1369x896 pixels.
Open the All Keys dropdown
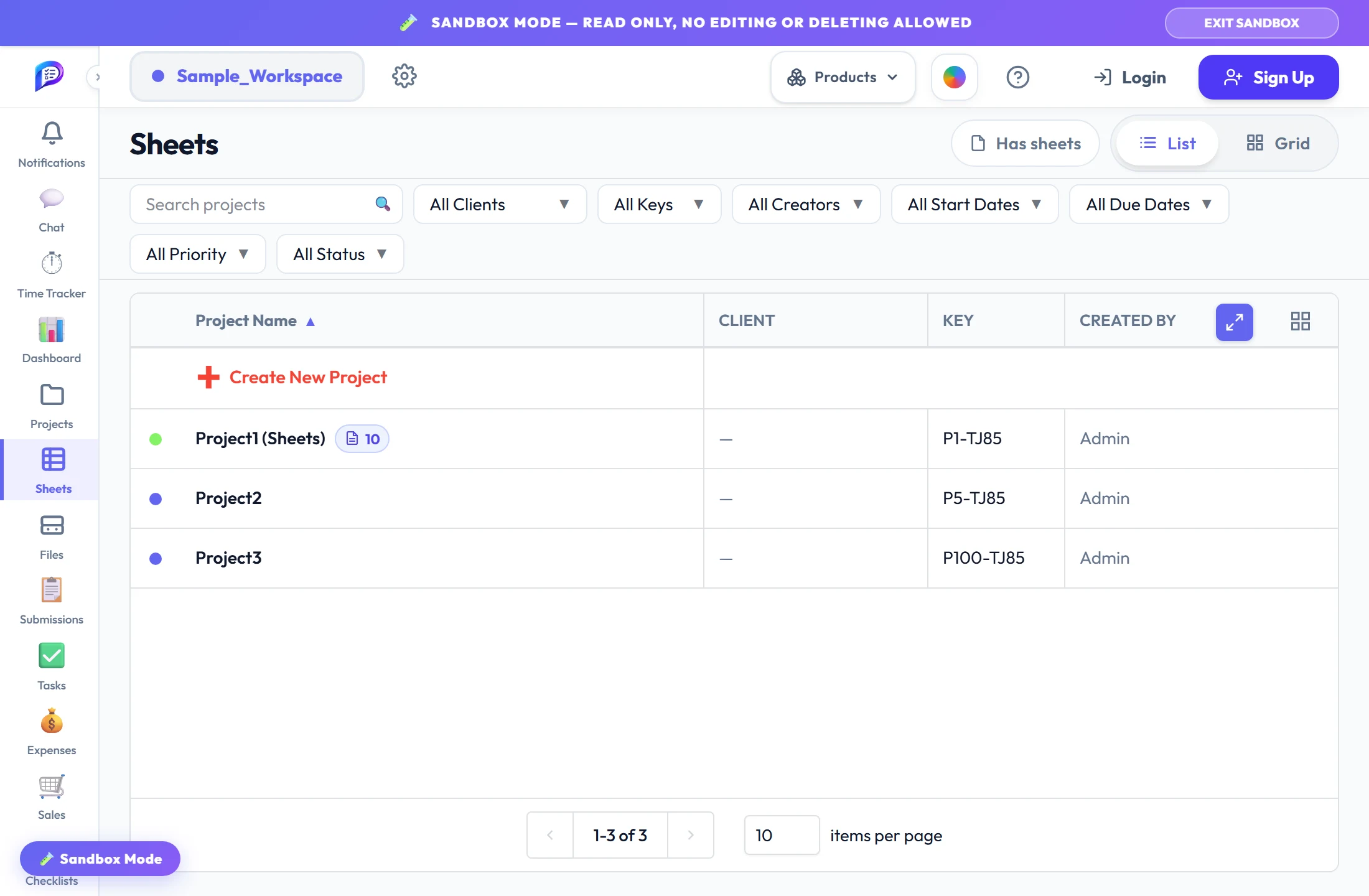[x=659, y=204]
